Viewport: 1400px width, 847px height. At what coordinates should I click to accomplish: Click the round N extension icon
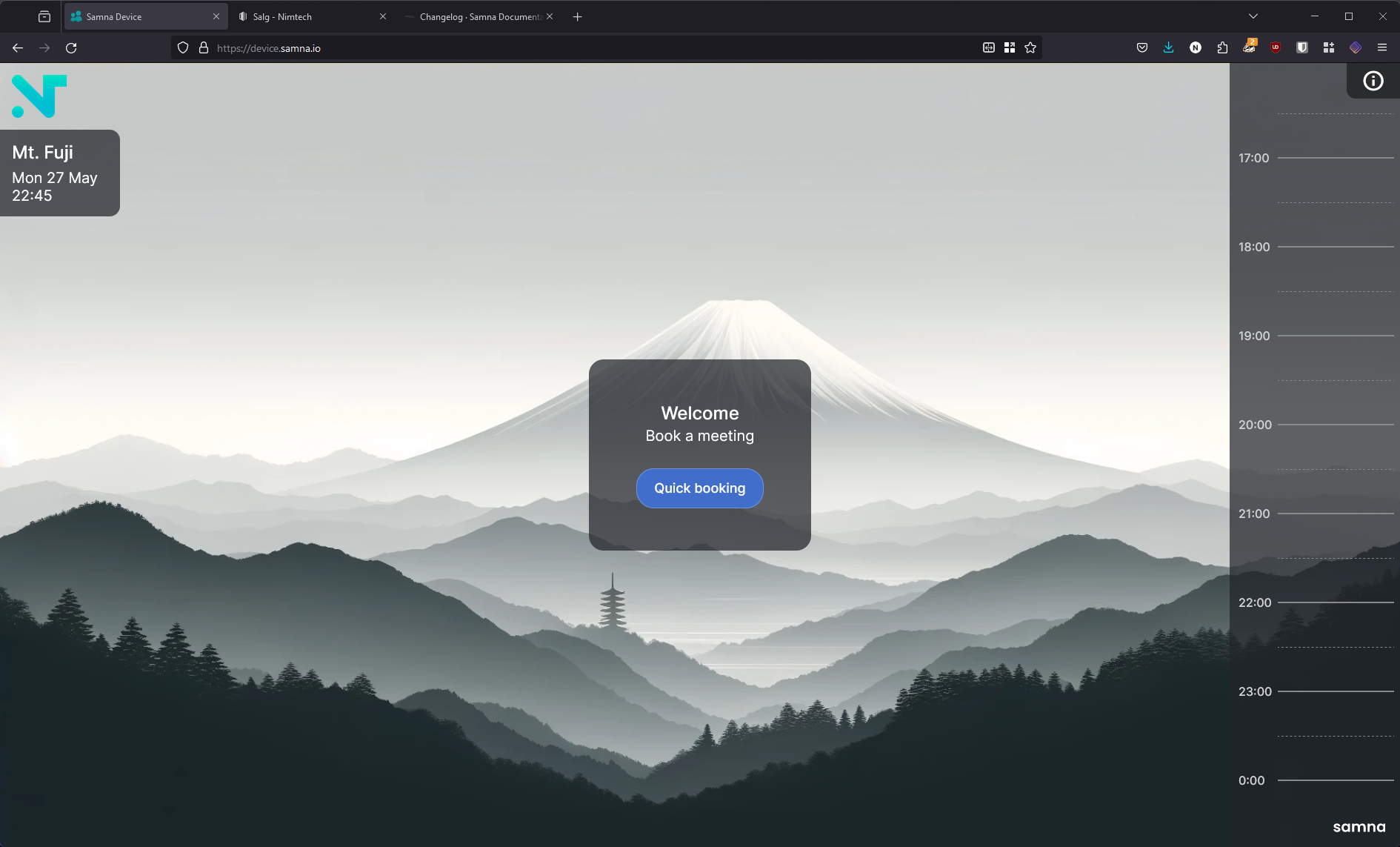pyautogui.click(x=1196, y=48)
